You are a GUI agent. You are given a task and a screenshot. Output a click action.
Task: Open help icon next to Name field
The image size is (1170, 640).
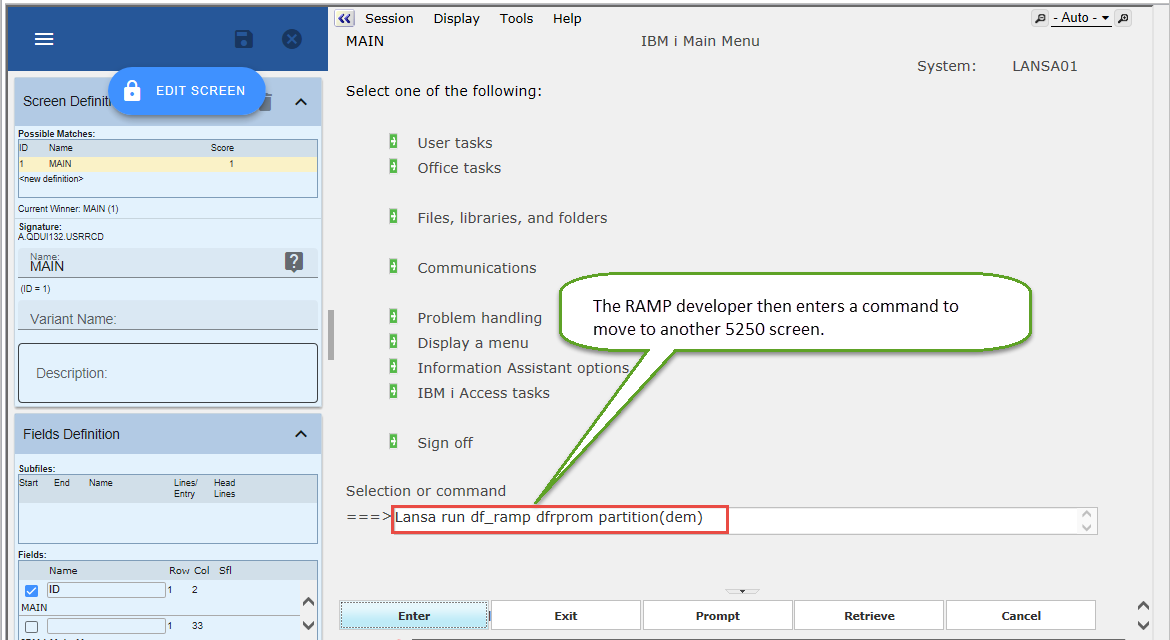tap(294, 262)
